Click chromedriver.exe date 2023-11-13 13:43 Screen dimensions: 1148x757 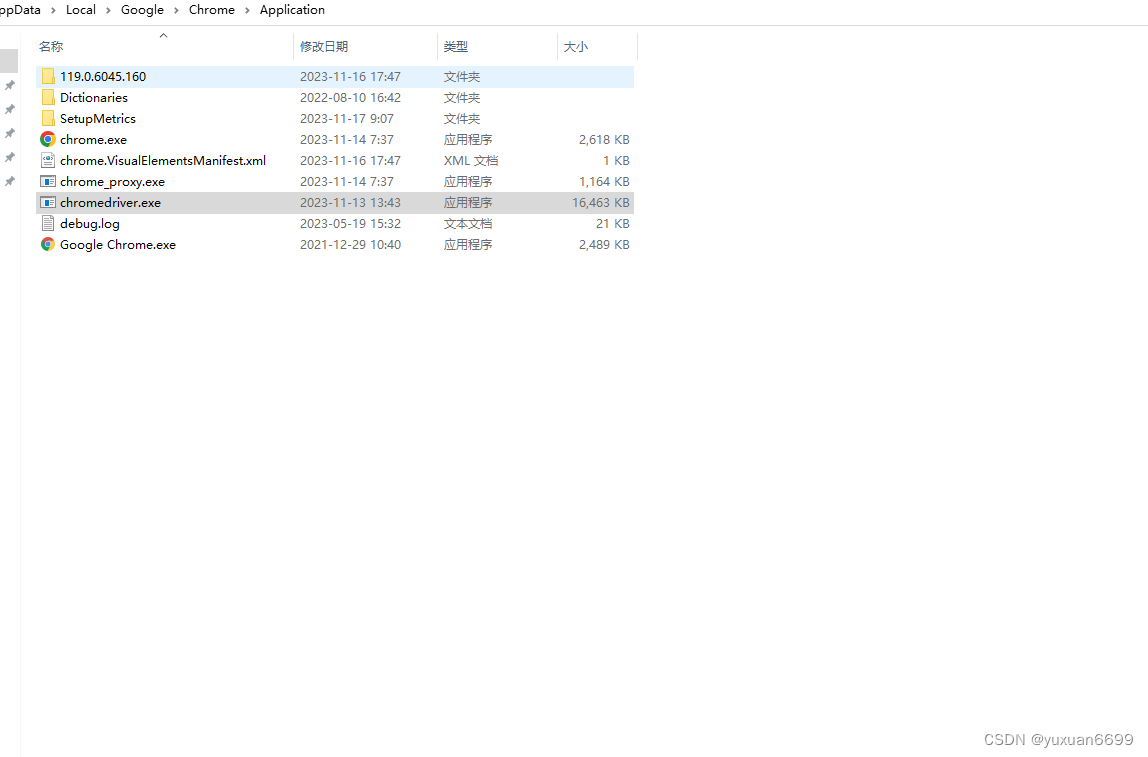350,203
